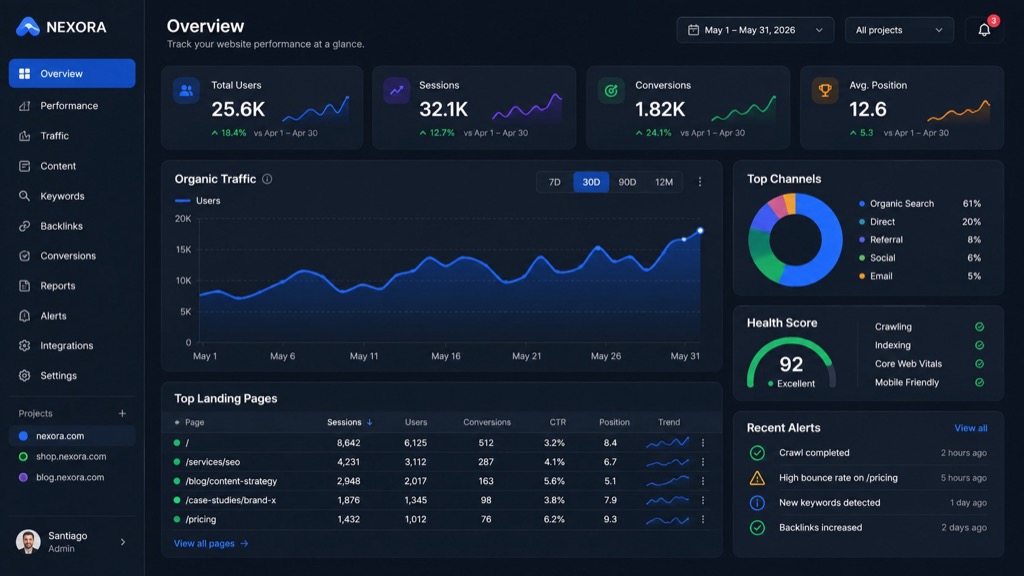The image size is (1024, 576).
Task: Click check icon for Crawl completed alert
Action: click(757, 453)
